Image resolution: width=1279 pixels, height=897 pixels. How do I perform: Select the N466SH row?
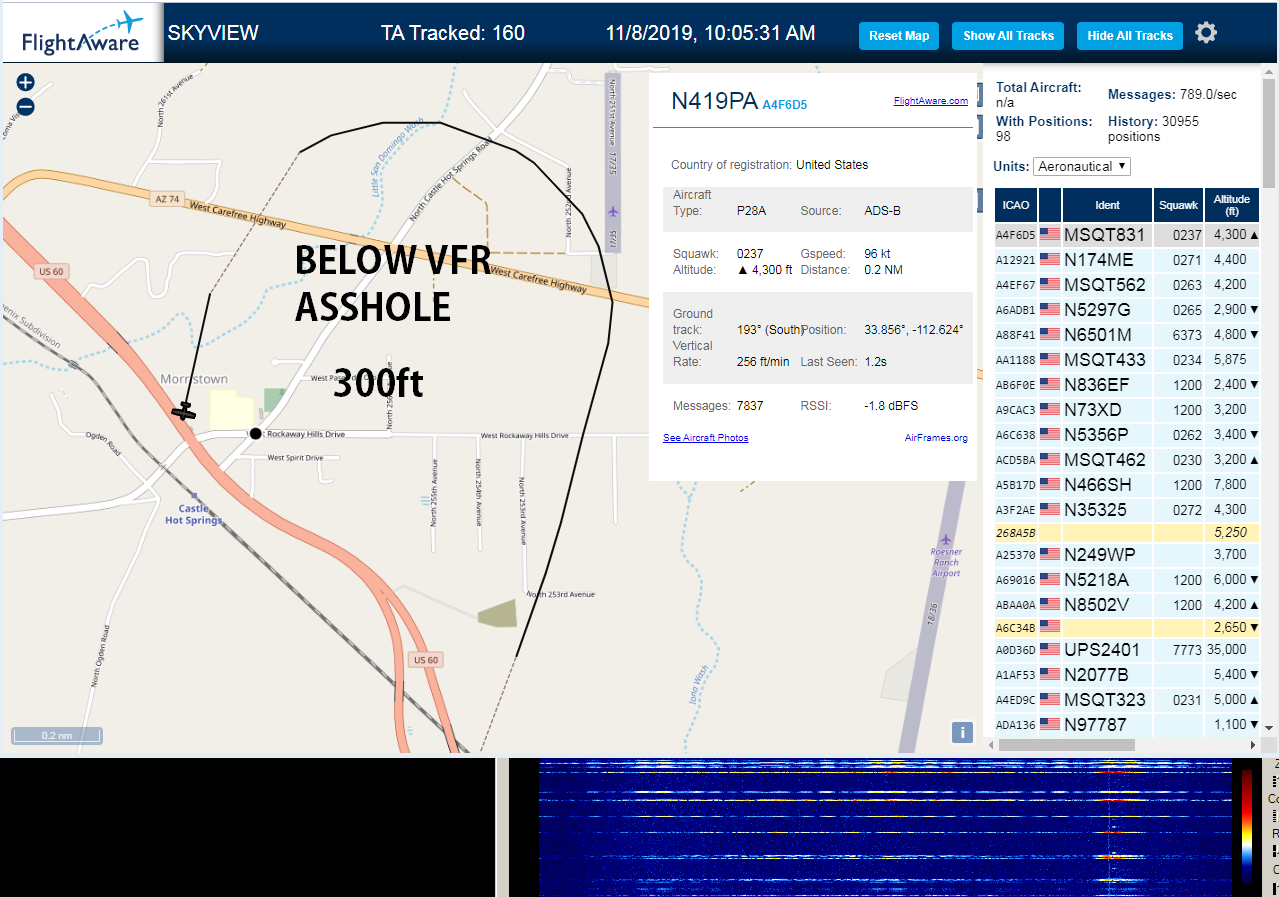point(1127,485)
